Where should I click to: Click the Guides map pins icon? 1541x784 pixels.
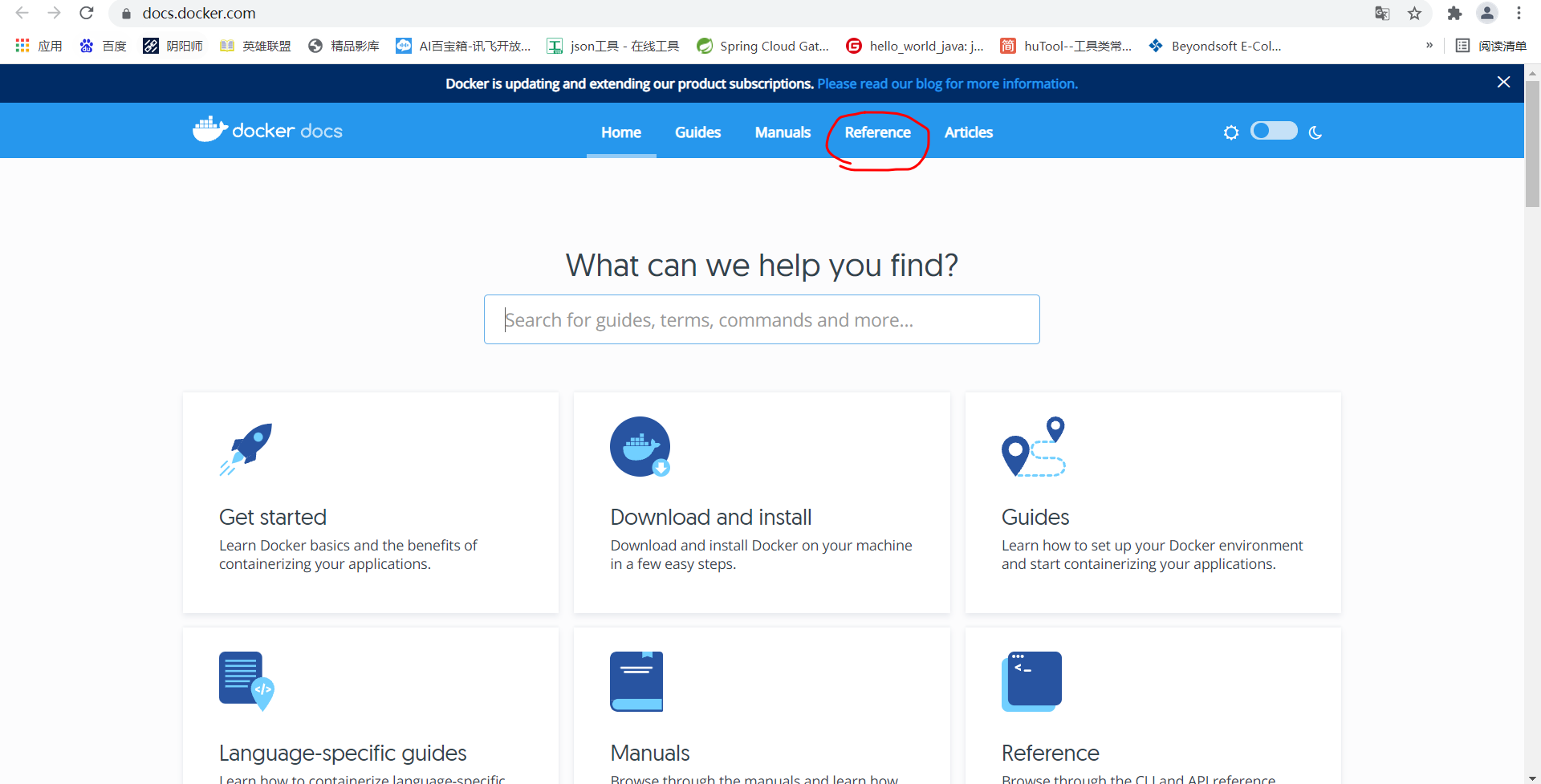[1034, 447]
